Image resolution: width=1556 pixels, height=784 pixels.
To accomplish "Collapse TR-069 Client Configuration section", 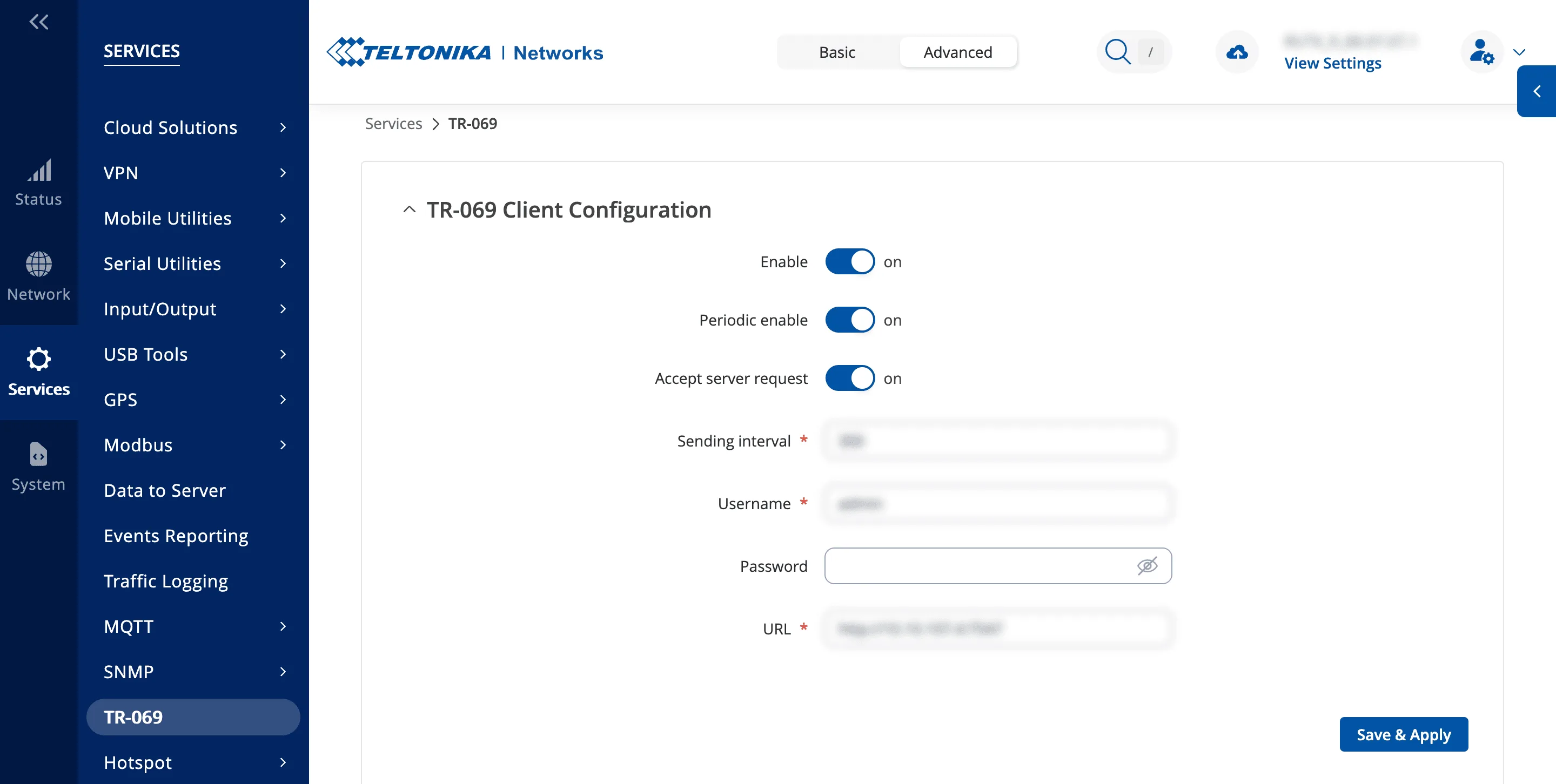I will tap(410, 209).
